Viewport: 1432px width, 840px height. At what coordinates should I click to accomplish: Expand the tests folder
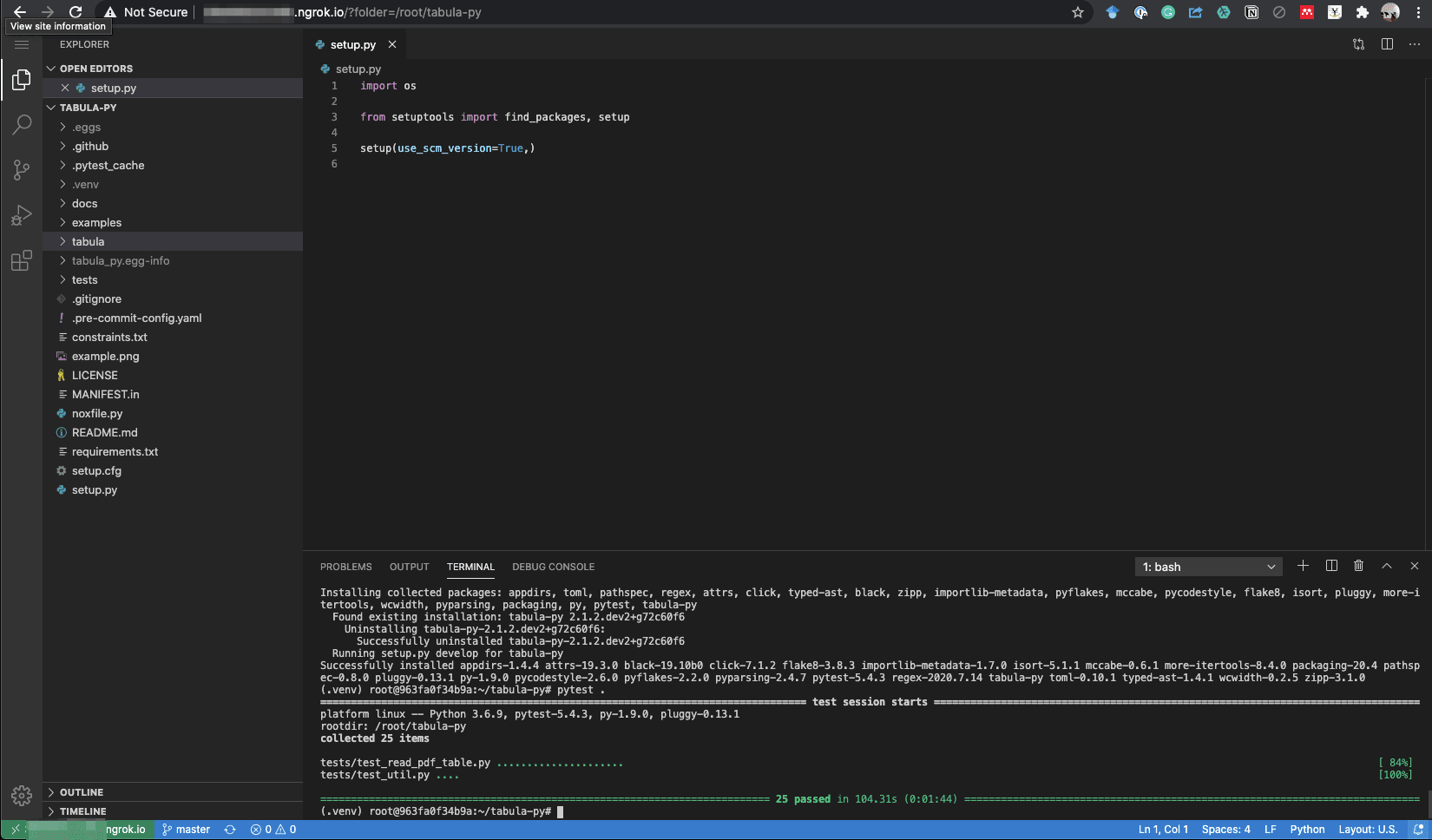(x=85, y=279)
